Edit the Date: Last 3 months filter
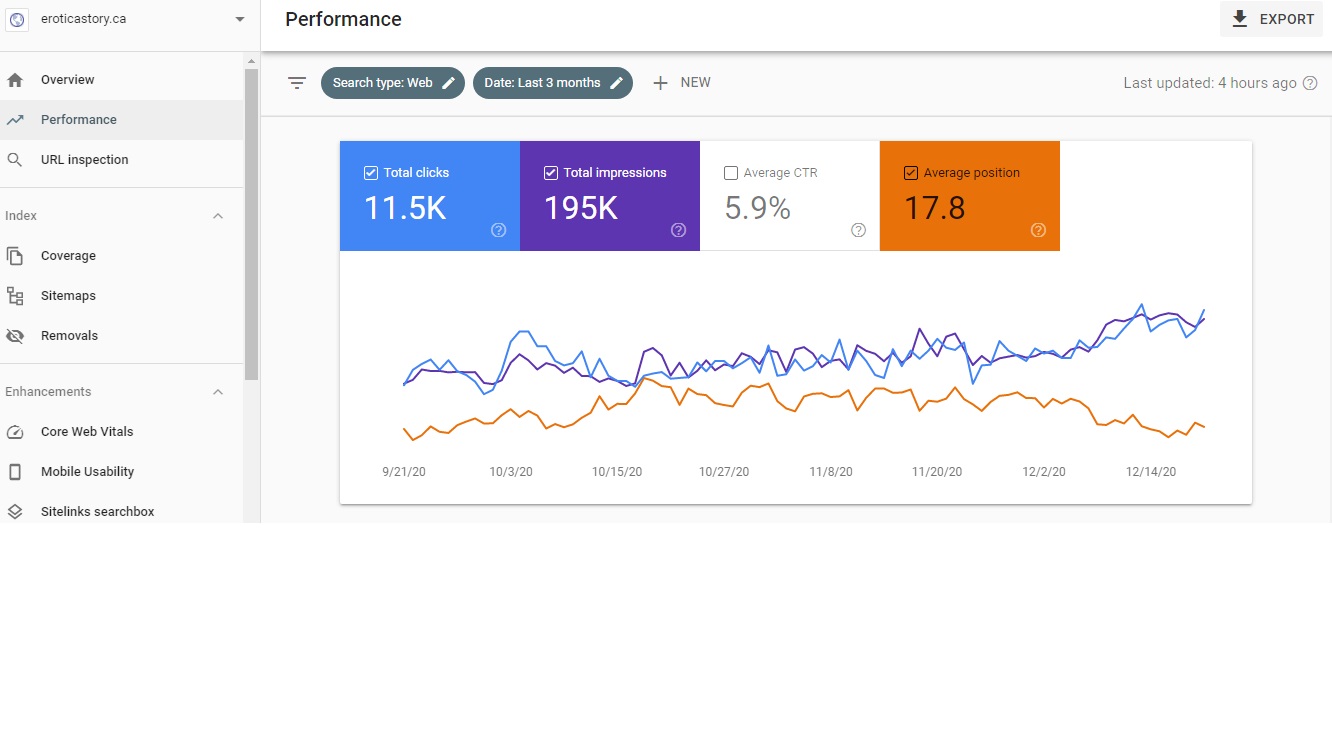The height and width of the screenshot is (750, 1332). coord(553,83)
